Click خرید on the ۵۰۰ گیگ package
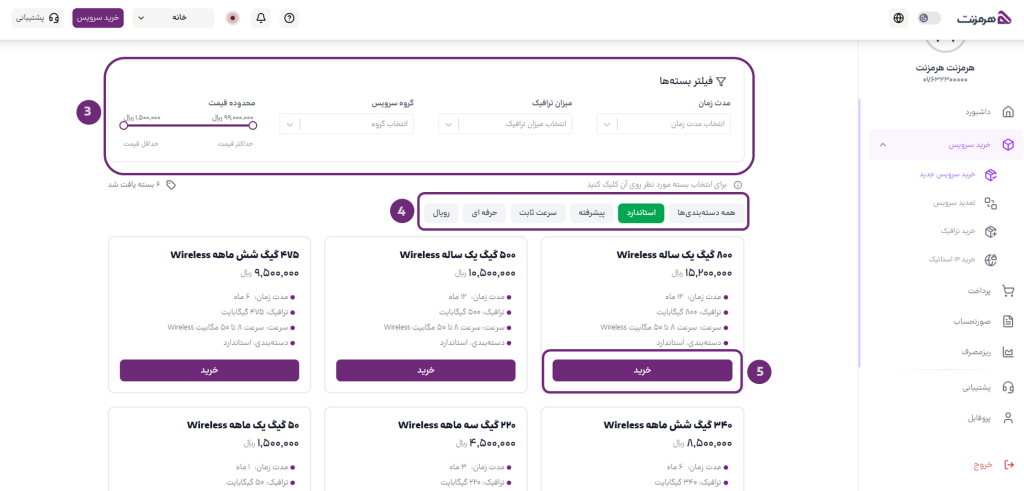 426,370
